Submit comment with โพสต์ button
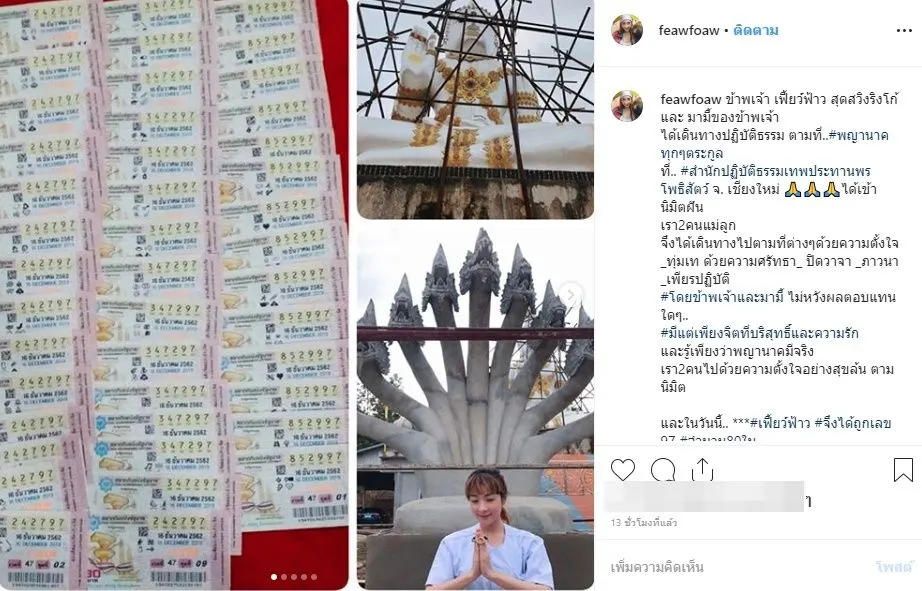 click(894, 567)
